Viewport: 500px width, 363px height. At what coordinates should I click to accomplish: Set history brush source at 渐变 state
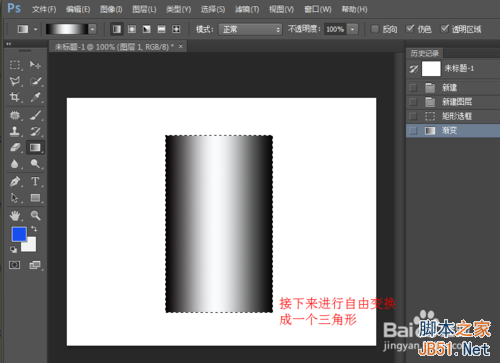(x=413, y=131)
